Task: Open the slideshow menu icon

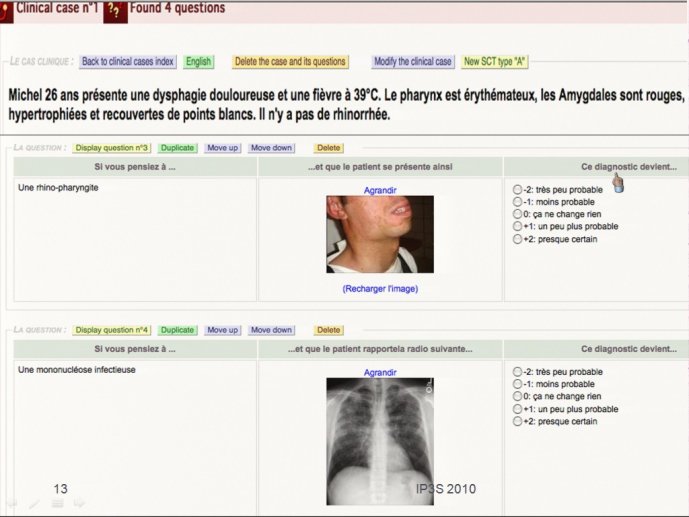Action: coord(57,504)
